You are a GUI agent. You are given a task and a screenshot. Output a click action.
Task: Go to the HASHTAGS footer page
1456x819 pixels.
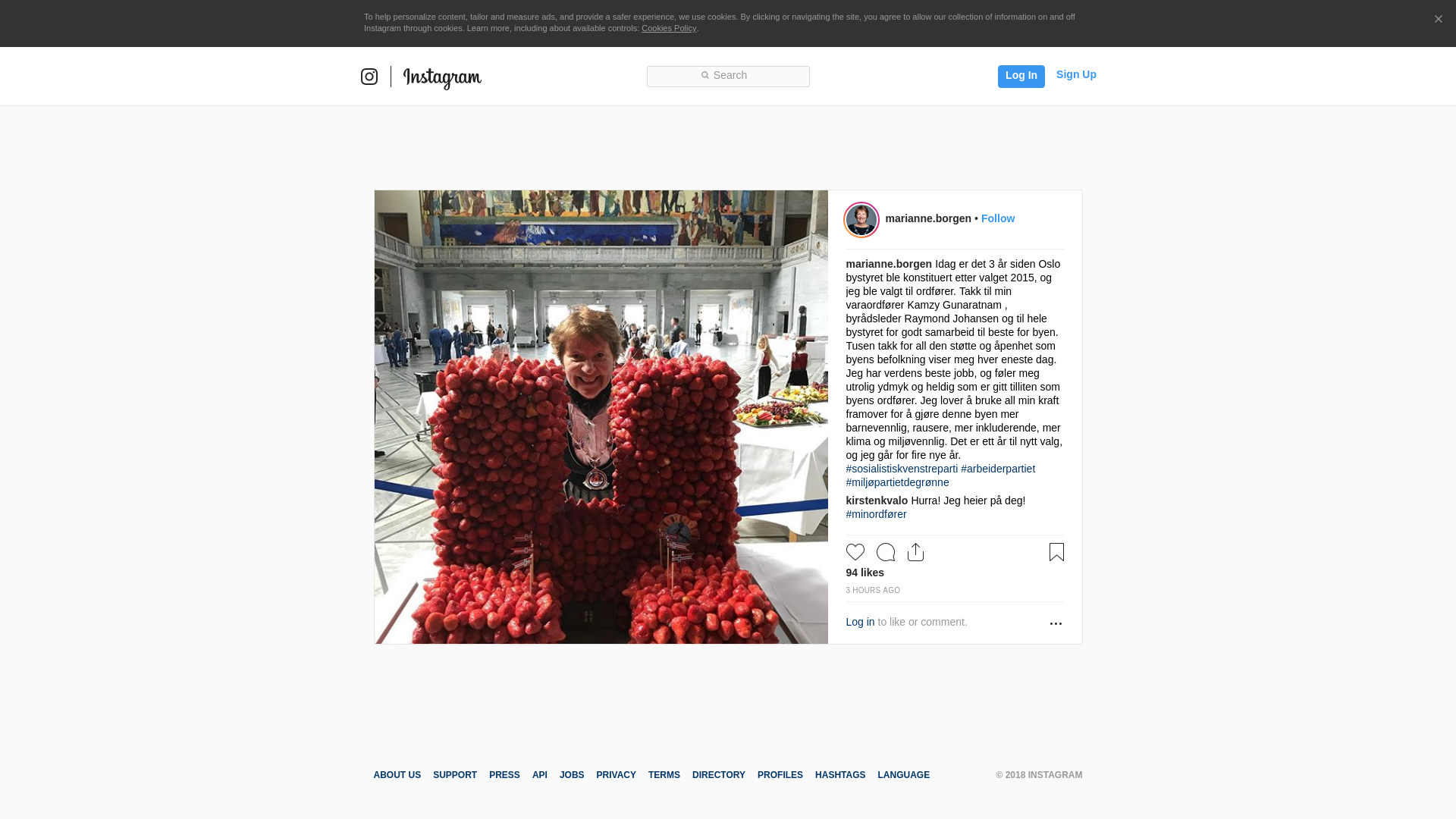pyautogui.click(x=840, y=775)
